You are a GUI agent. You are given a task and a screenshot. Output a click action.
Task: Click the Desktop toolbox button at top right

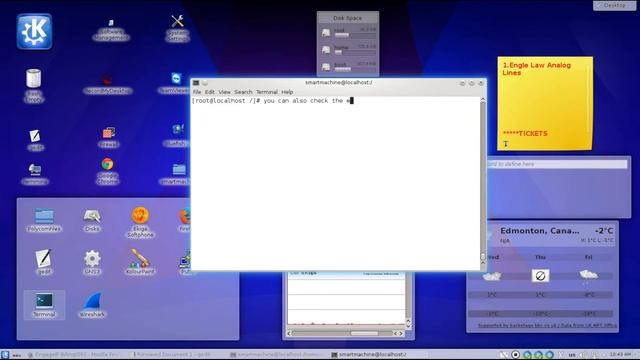614,5
